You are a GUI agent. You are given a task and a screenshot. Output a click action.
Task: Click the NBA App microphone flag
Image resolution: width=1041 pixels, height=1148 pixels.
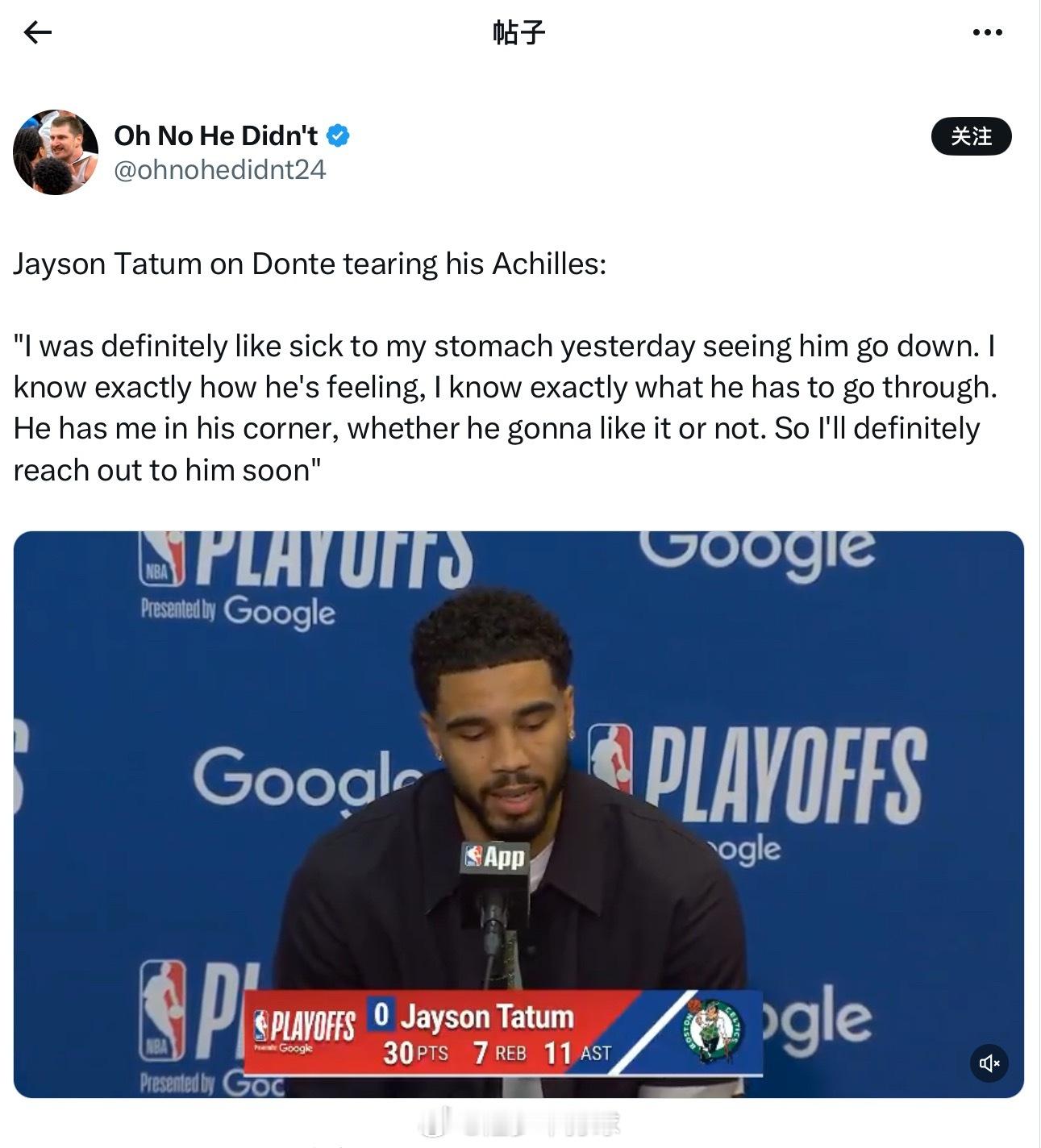pos(495,857)
